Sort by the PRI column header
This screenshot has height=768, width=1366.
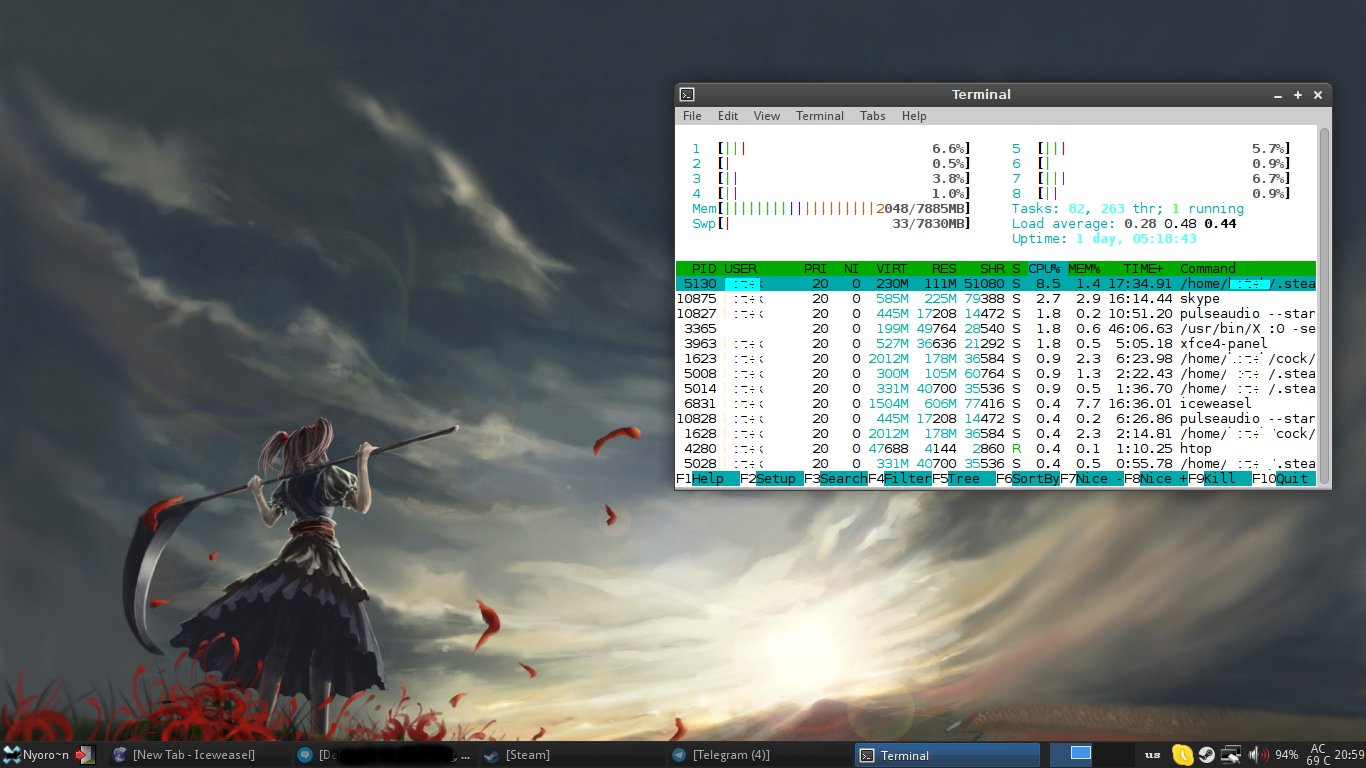(815, 269)
